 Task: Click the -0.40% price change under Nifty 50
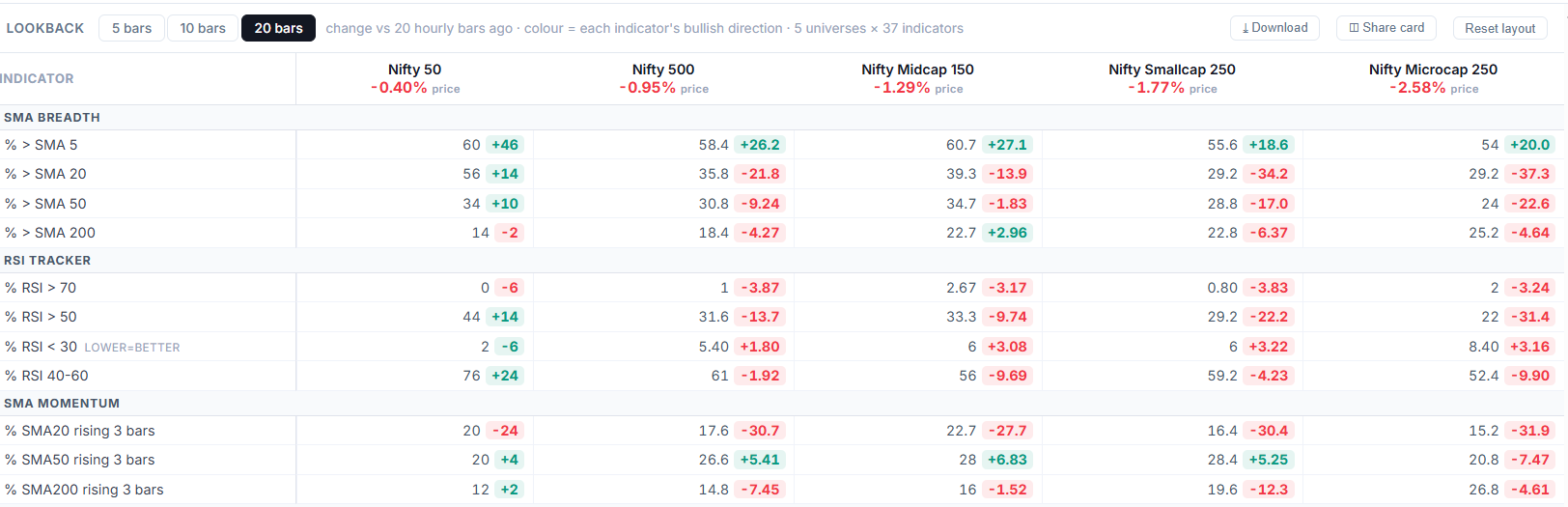tap(399, 88)
